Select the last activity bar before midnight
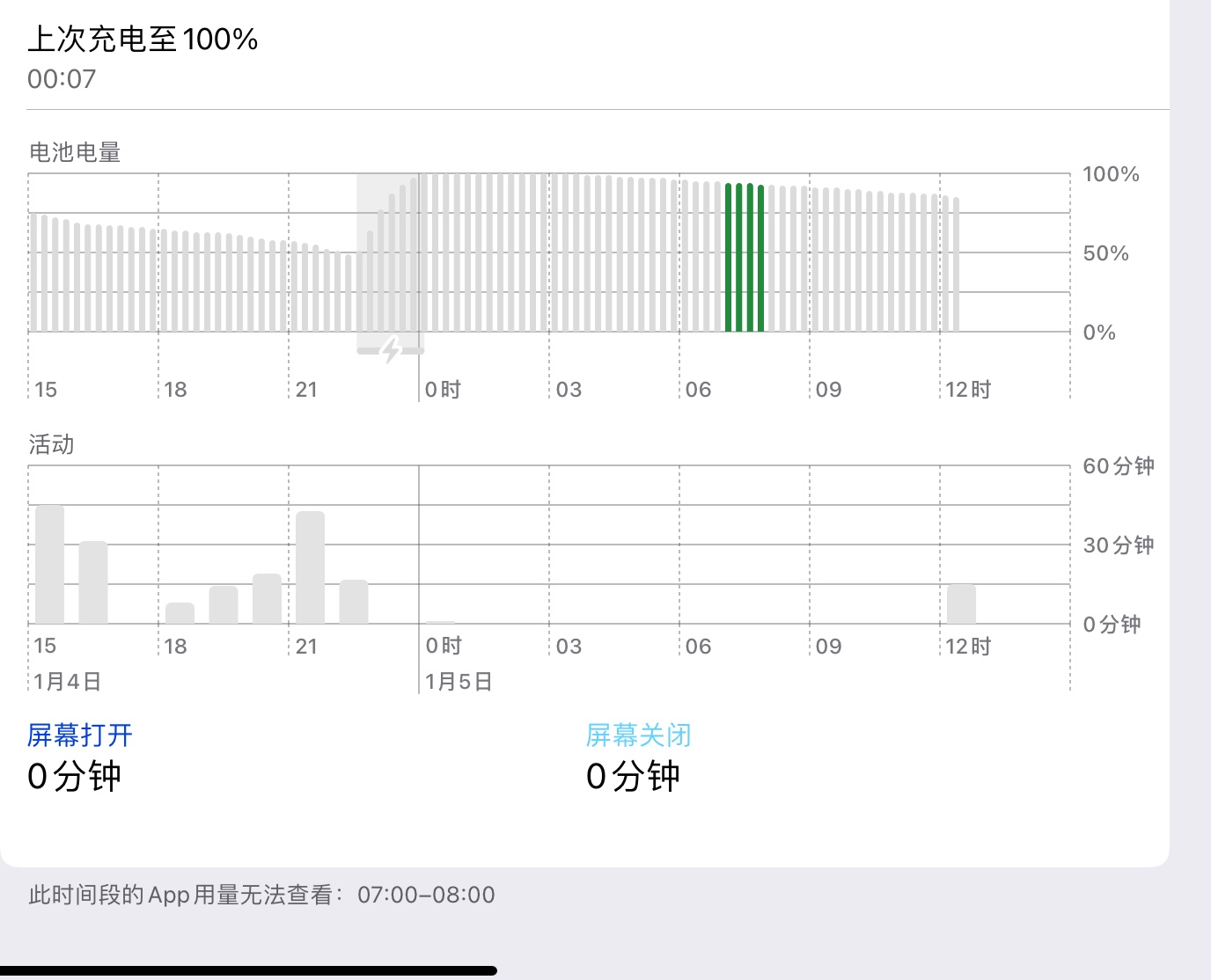Image resolution: width=1211 pixels, height=980 pixels. 354,602
